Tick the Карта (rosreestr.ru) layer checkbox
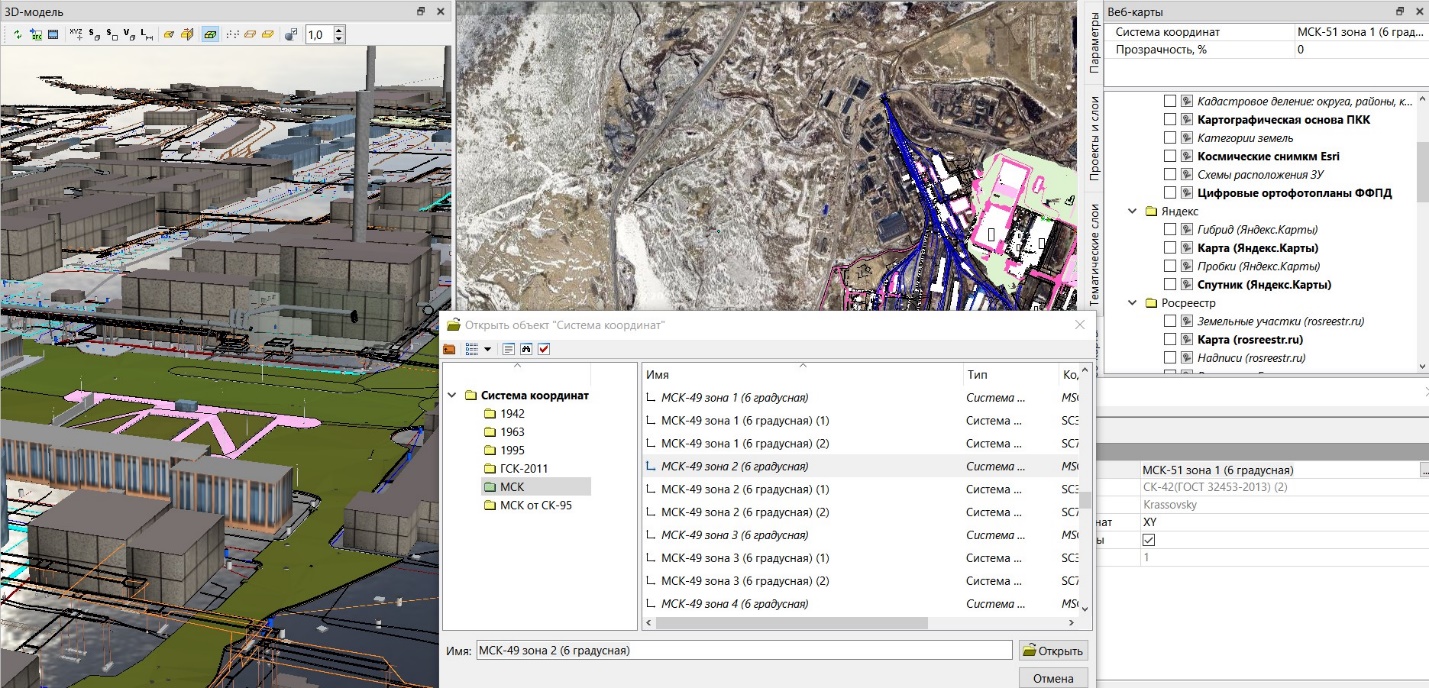This screenshot has height=688, width=1429. point(1170,340)
